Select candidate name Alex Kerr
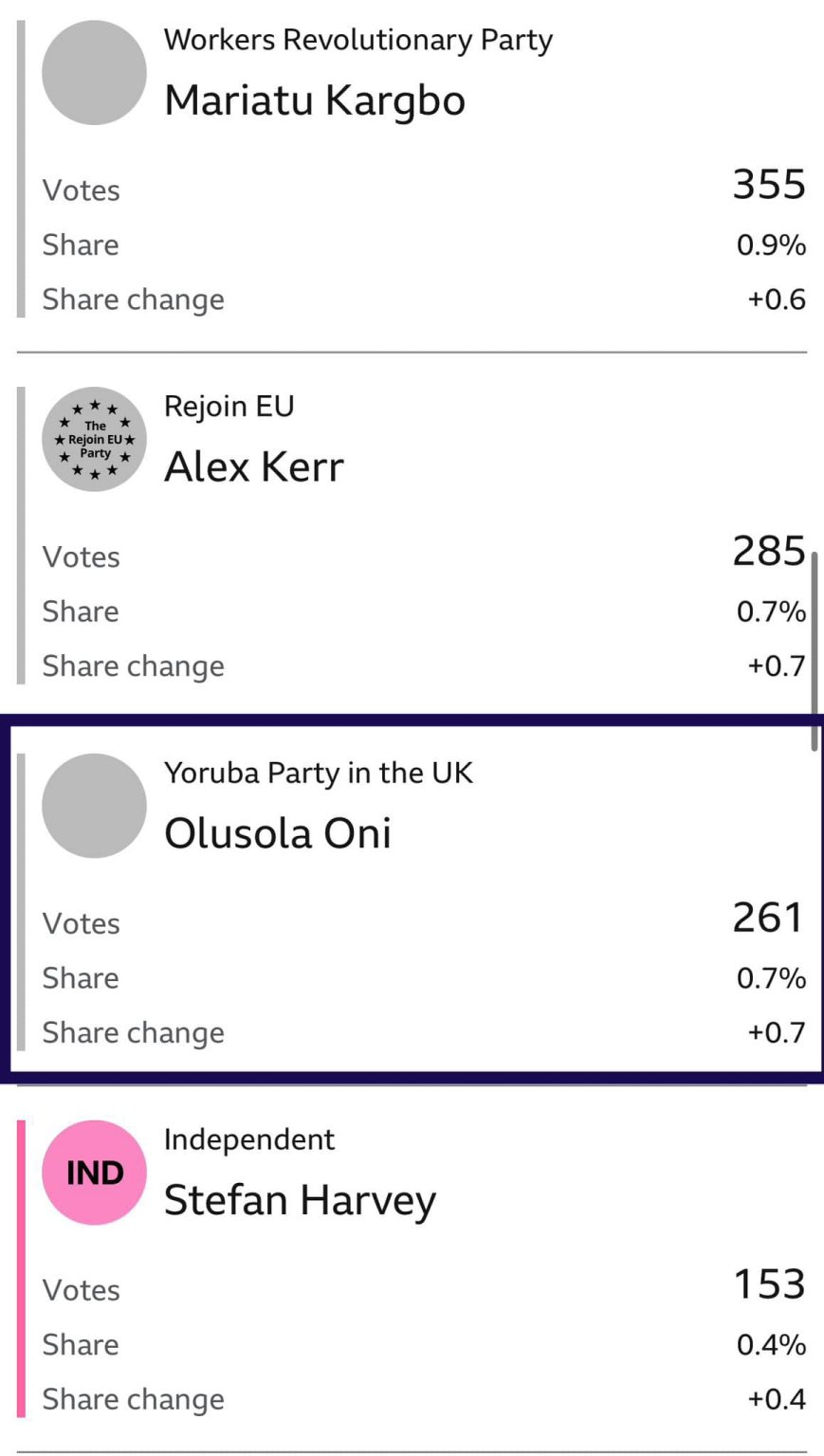 254,467
